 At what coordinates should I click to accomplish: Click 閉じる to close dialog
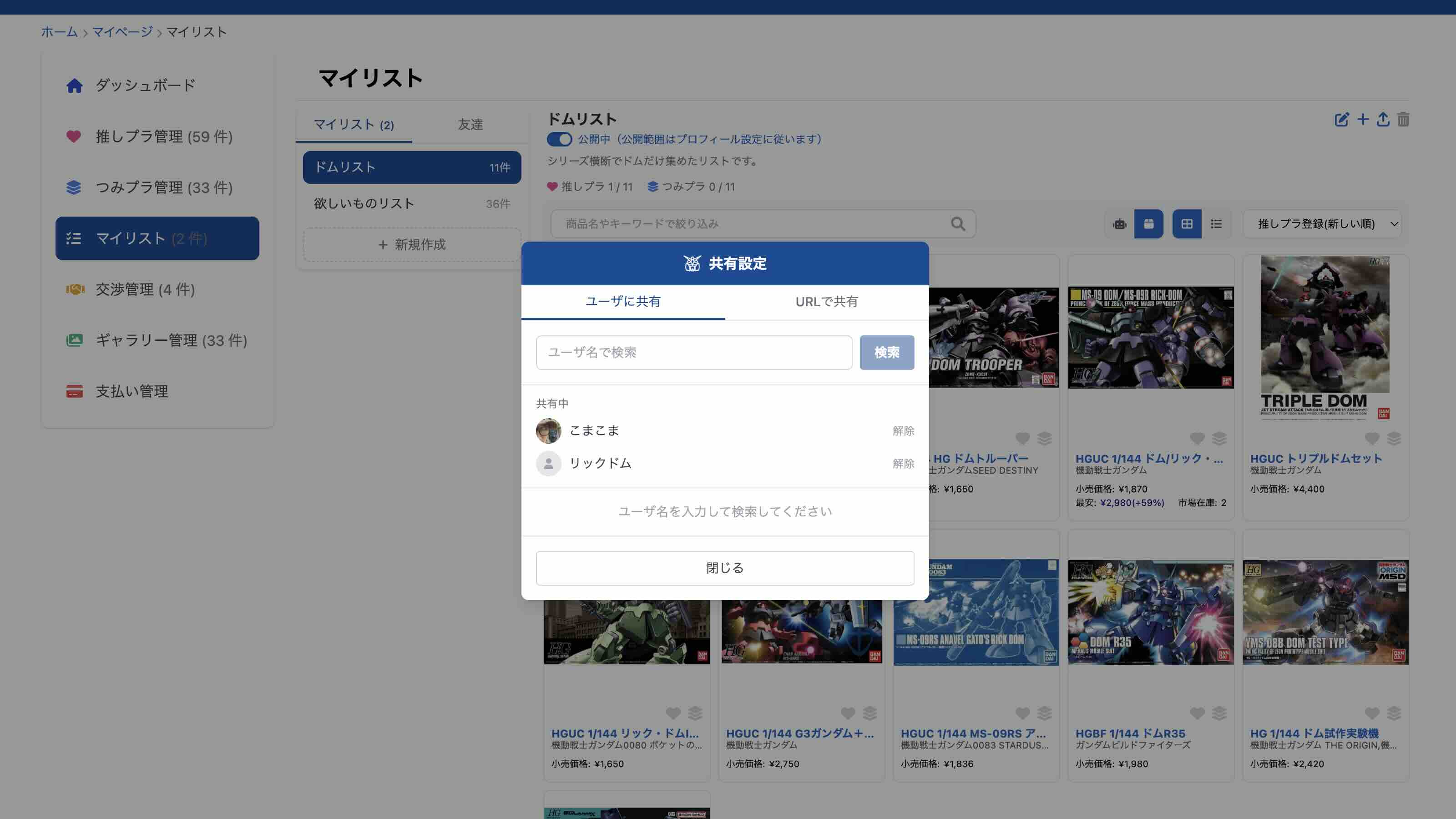[x=725, y=568]
